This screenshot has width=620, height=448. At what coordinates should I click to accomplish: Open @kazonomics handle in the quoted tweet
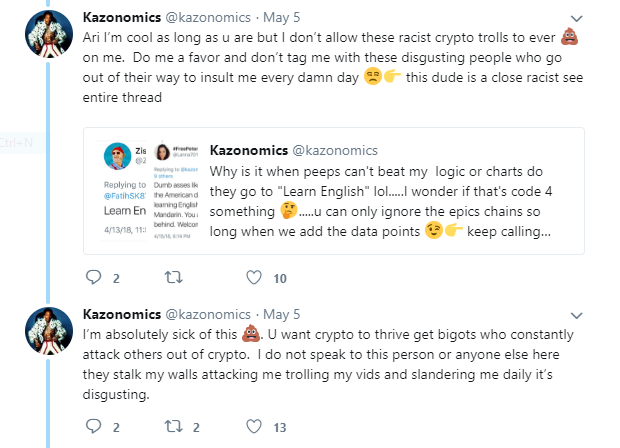tap(332, 148)
